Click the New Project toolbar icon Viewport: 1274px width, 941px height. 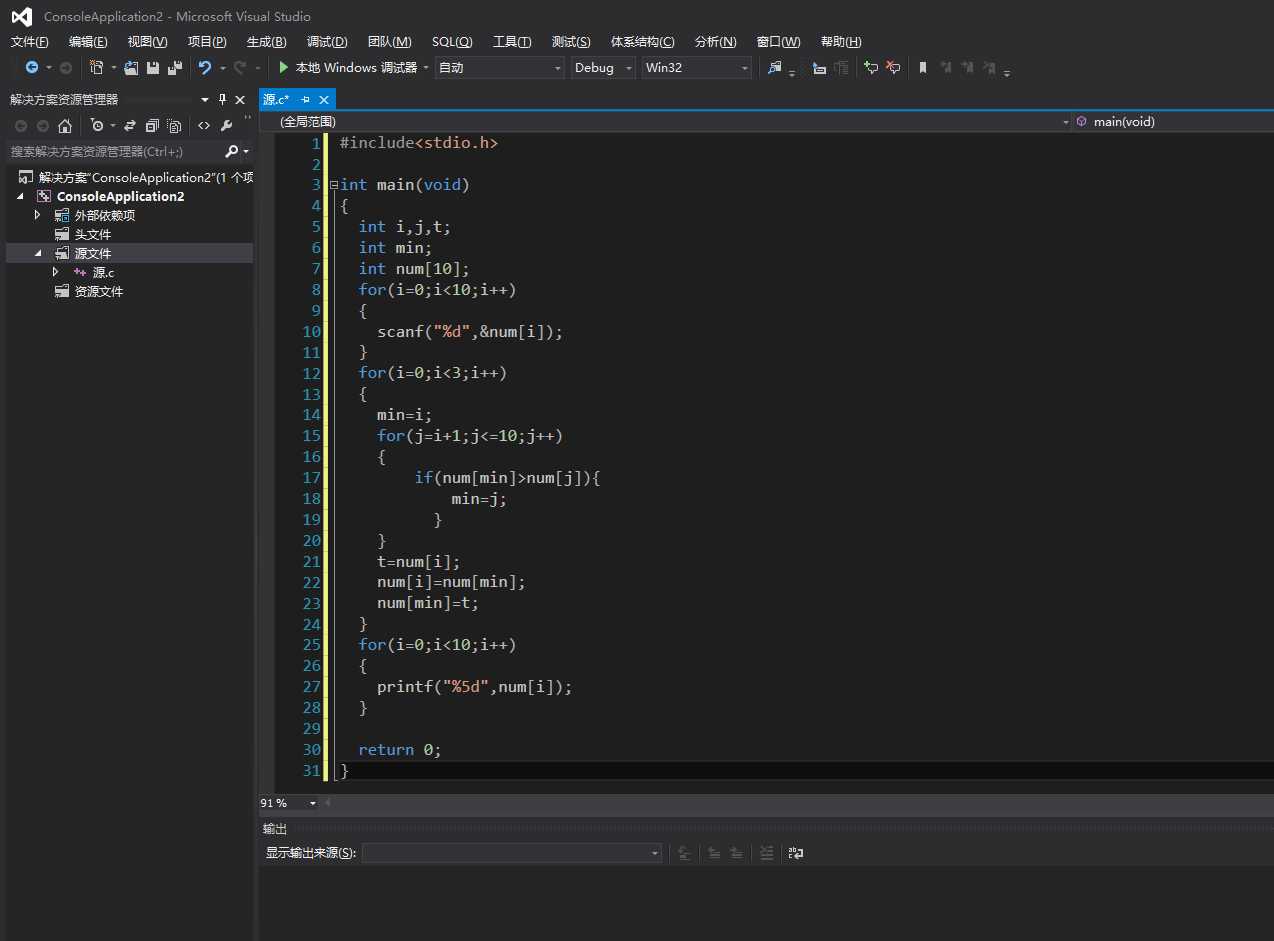(97, 68)
